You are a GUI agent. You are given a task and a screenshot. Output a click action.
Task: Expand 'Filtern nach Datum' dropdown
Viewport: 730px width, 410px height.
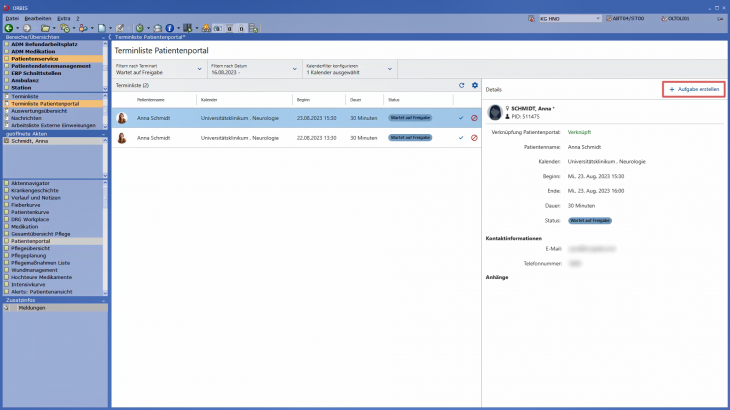pyautogui.click(x=252, y=68)
